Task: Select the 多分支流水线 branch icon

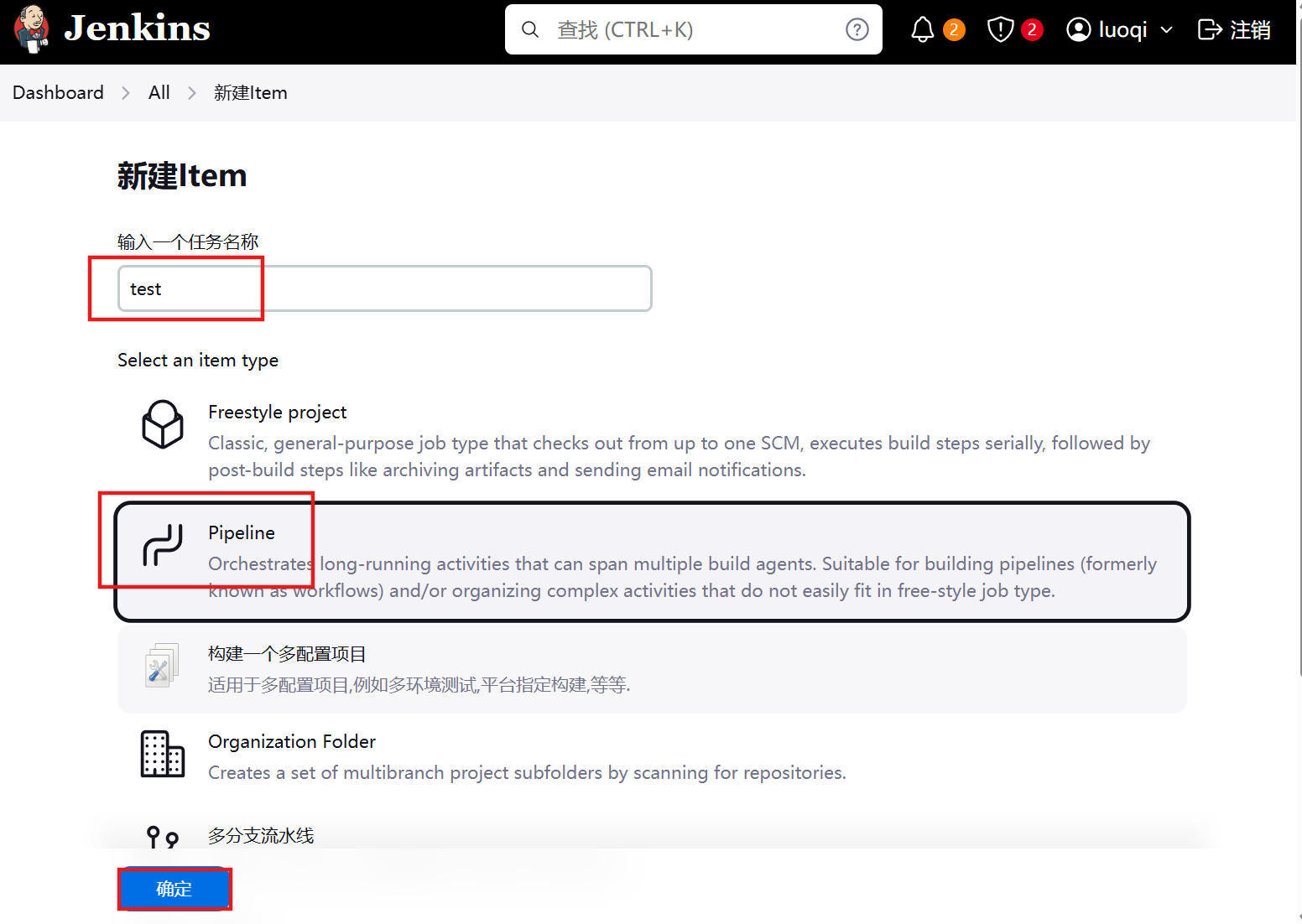Action: 163,837
